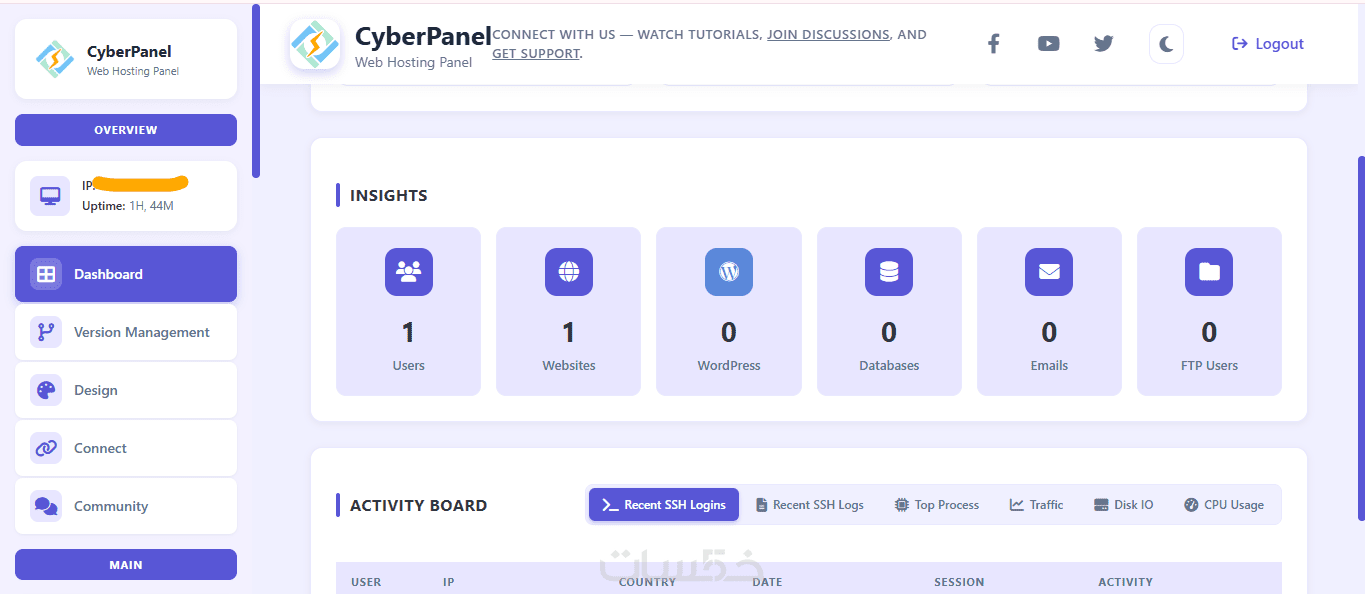Open the YouTube channel icon
The width and height of the screenshot is (1365, 594).
click(x=1048, y=44)
